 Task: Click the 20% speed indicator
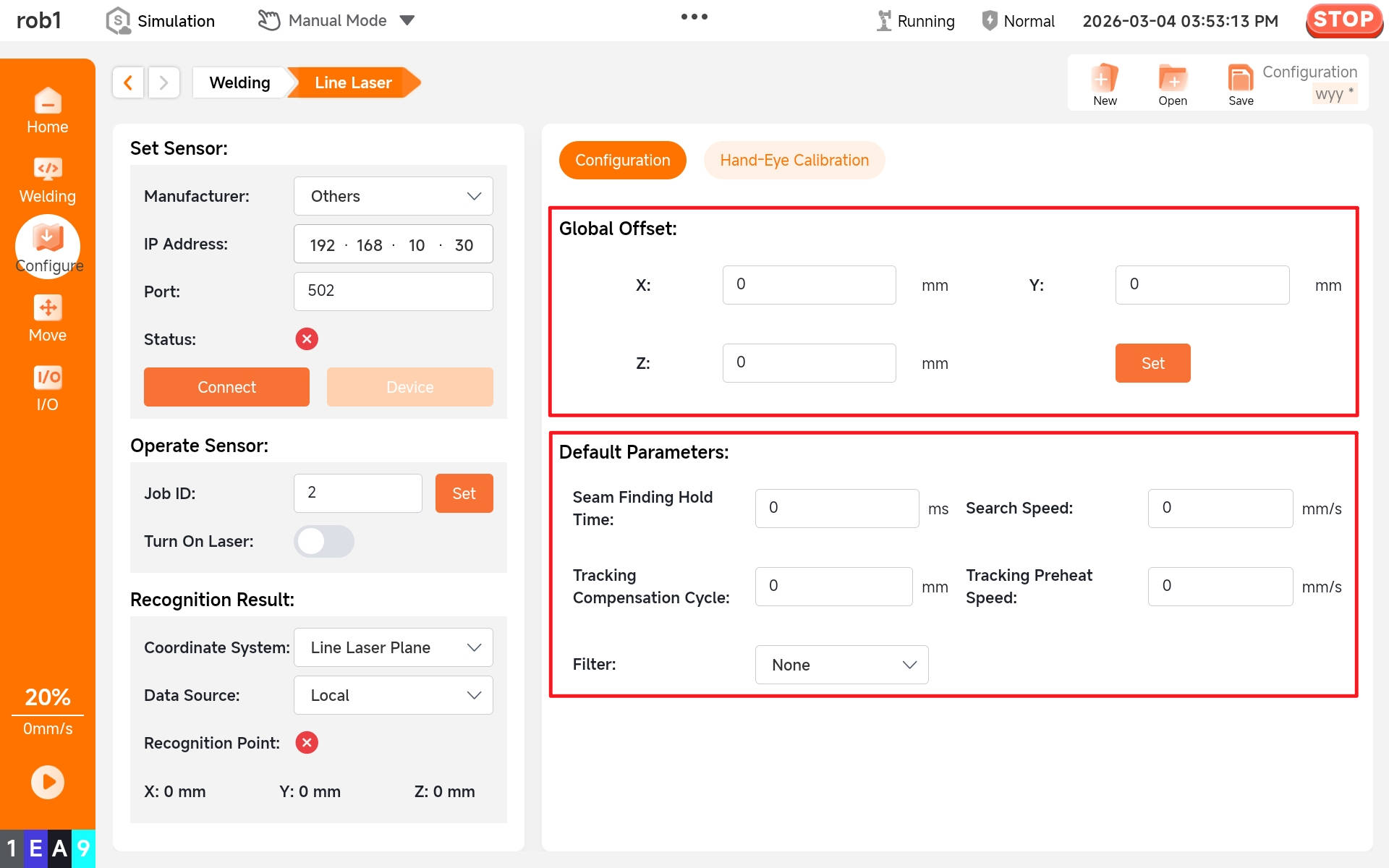(x=48, y=697)
